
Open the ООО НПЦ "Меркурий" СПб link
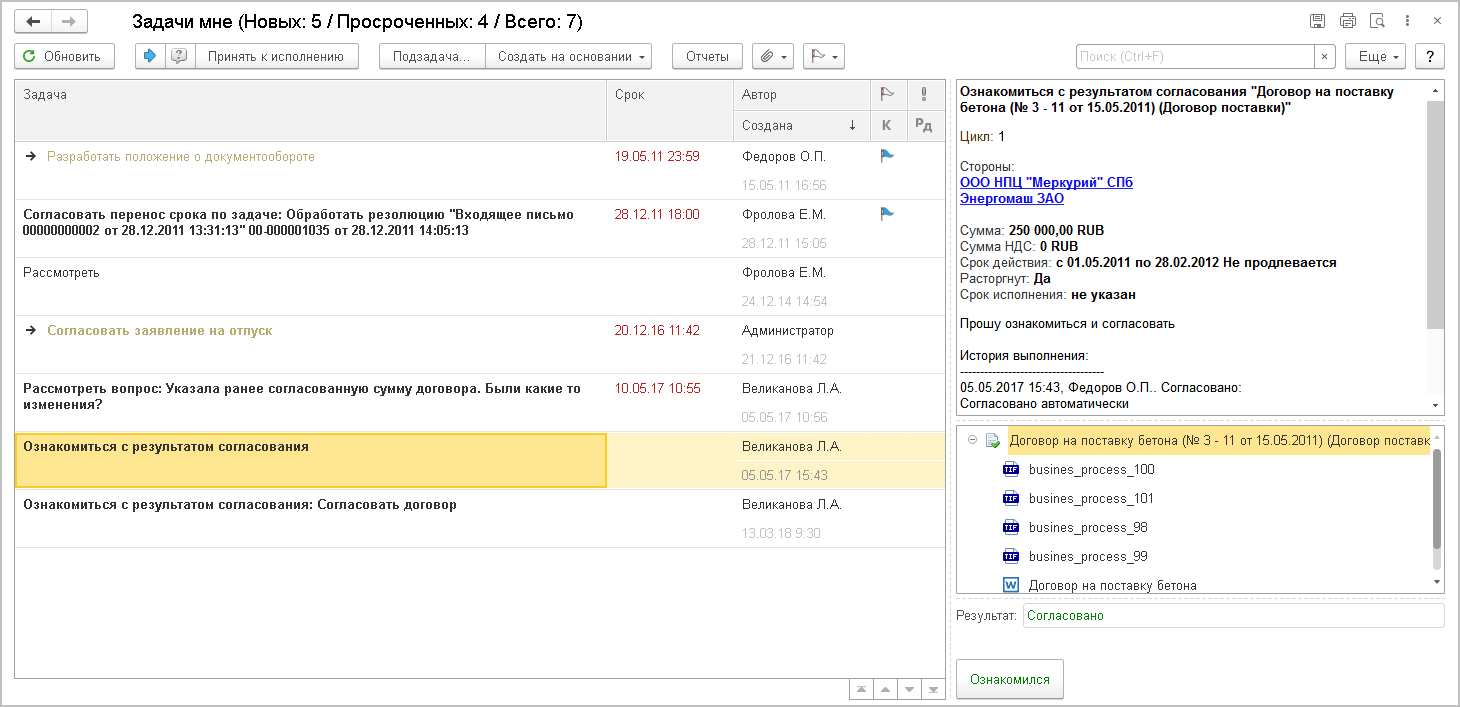pyautogui.click(x=1046, y=182)
